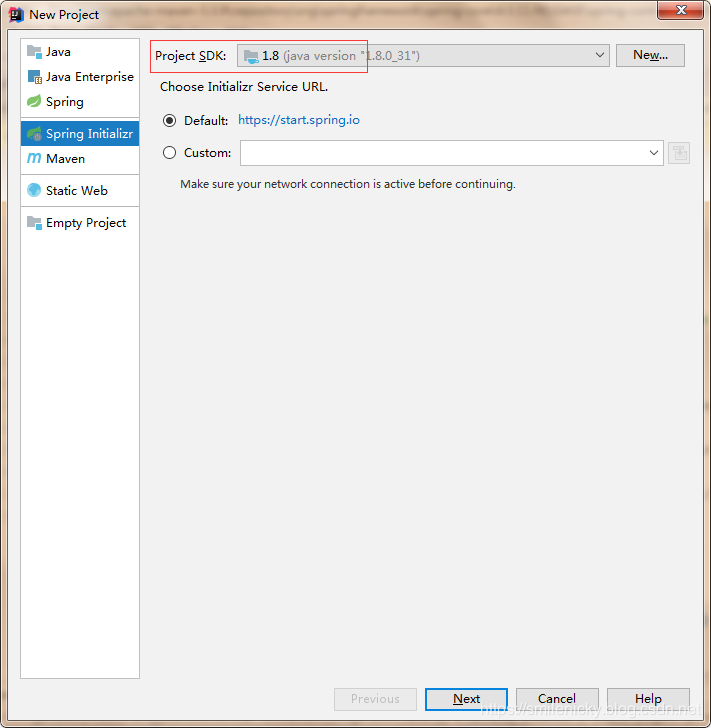
Task: Choose the Java project type
Action: (80, 52)
